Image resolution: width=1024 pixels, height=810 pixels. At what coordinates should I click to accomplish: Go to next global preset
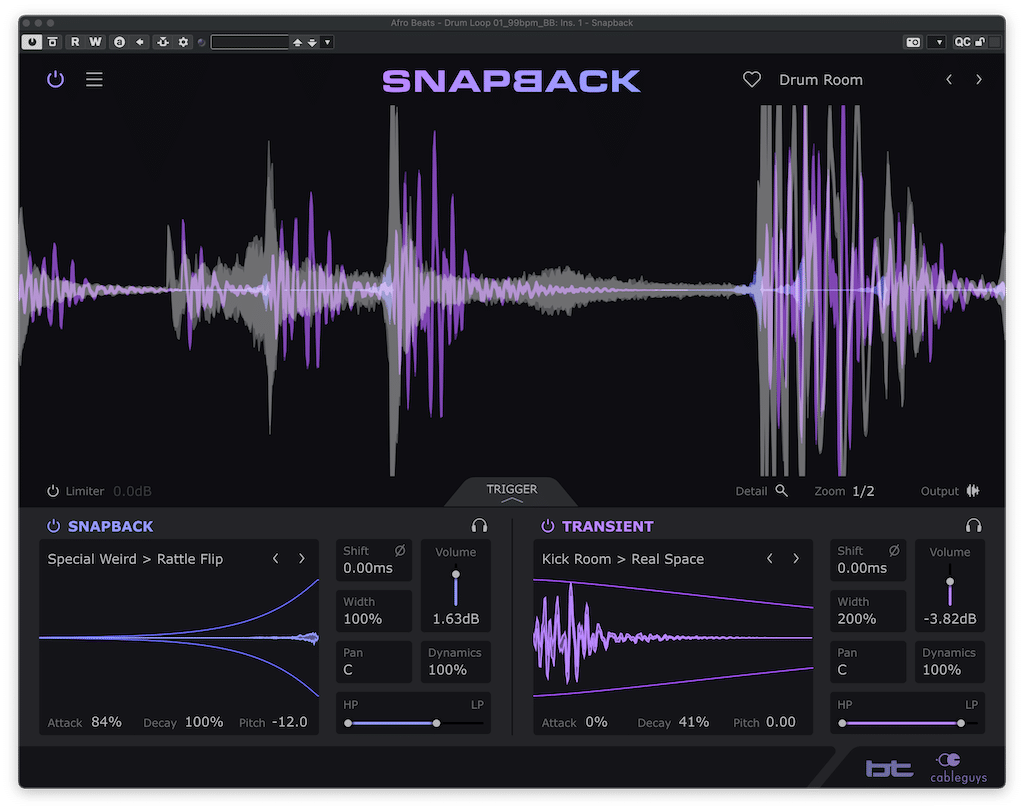click(x=978, y=80)
